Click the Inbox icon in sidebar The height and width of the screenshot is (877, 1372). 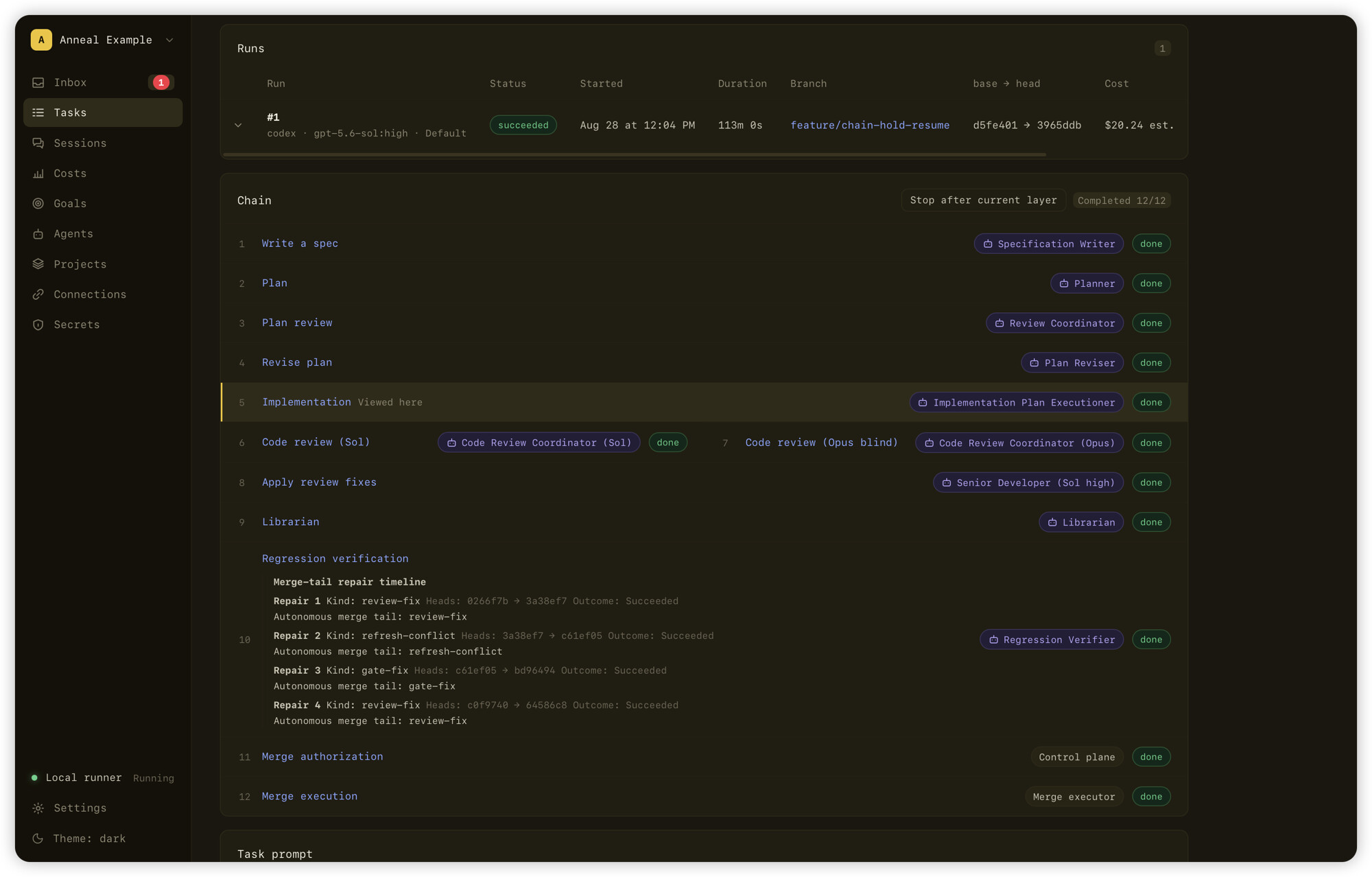click(38, 82)
